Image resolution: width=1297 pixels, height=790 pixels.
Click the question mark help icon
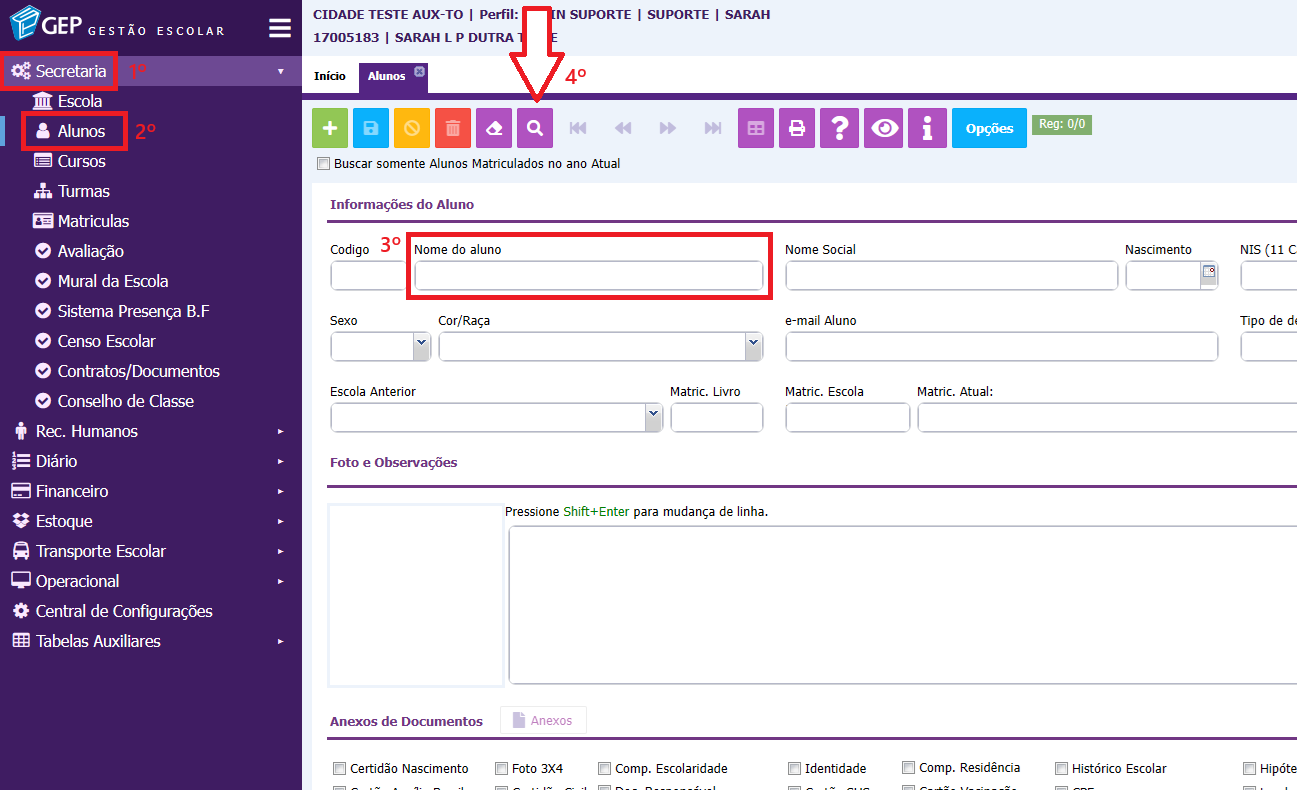pyautogui.click(x=840, y=128)
